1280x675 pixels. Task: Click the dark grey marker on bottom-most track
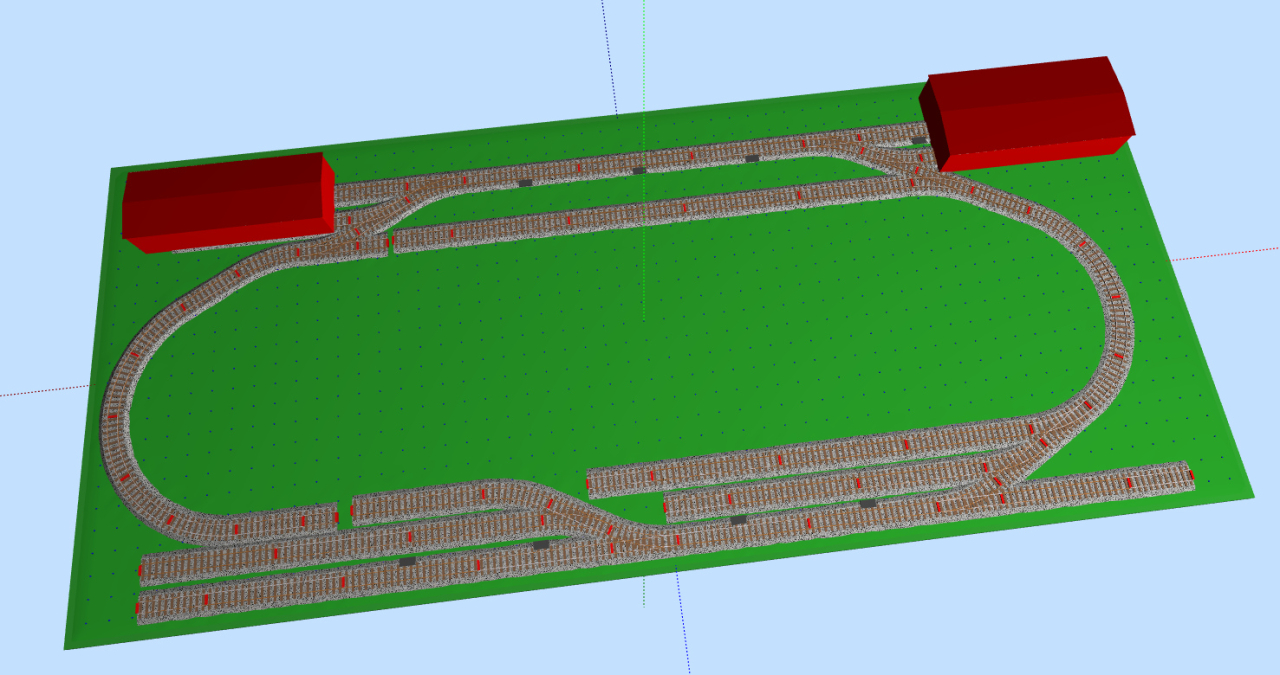(x=407, y=562)
